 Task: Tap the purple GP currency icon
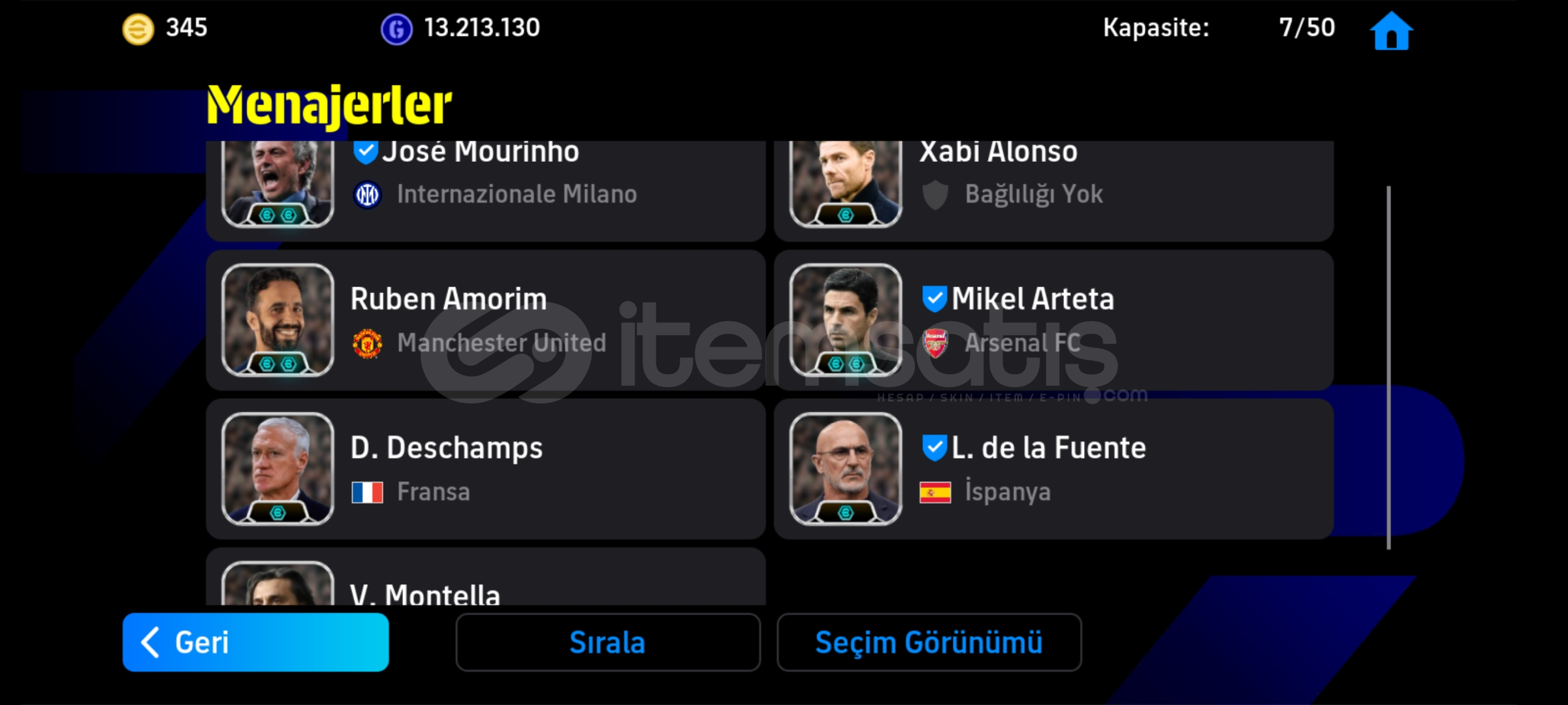pos(396,29)
